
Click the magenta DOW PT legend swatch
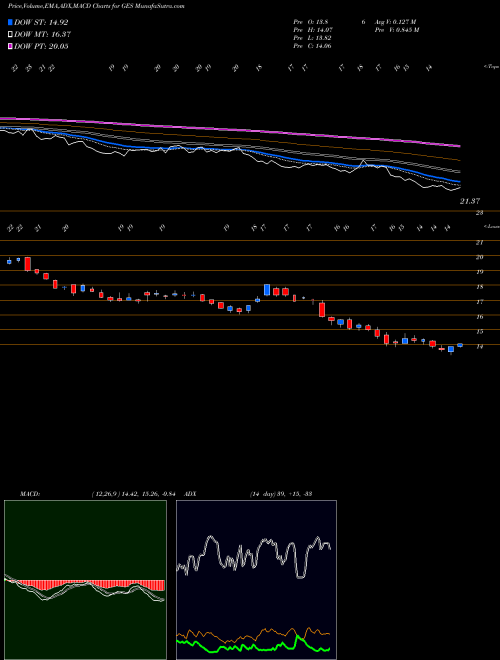(11, 46)
